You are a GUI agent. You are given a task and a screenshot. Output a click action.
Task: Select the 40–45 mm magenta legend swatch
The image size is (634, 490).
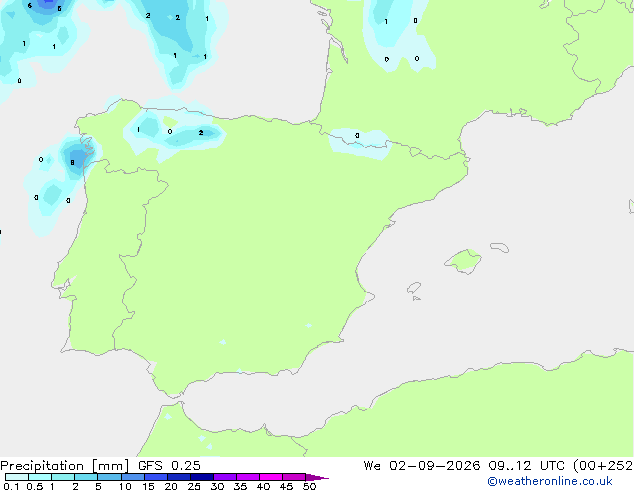tap(271, 477)
